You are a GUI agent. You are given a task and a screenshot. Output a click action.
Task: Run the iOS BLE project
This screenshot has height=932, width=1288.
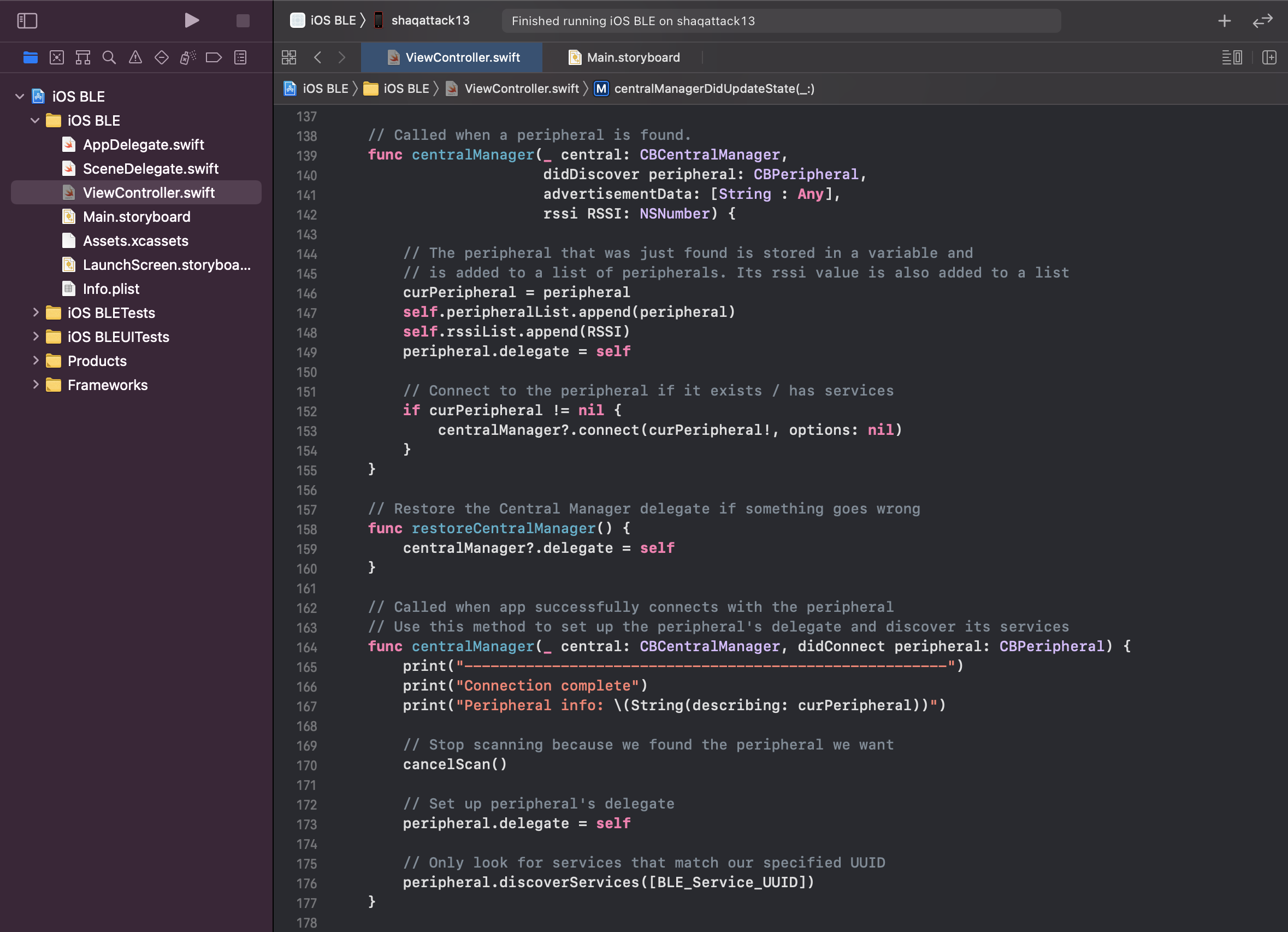point(191,21)
